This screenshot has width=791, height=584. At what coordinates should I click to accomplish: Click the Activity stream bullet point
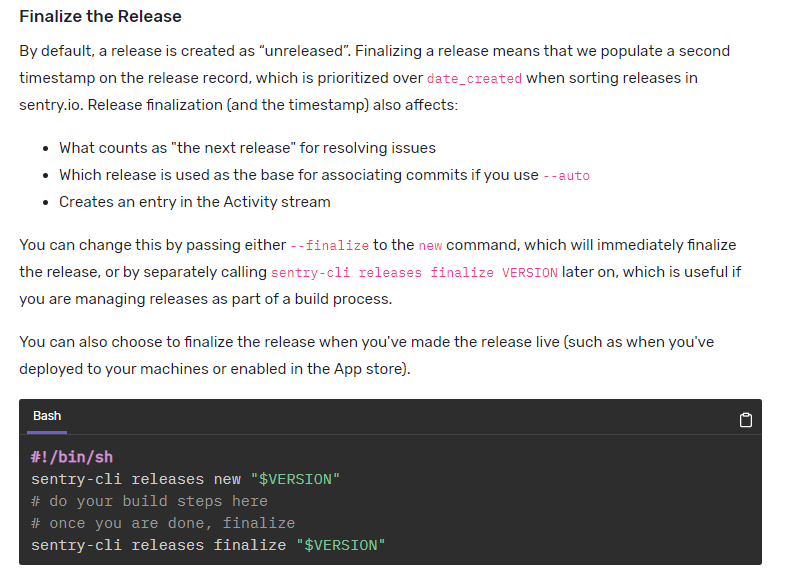(x=194, y=202)
